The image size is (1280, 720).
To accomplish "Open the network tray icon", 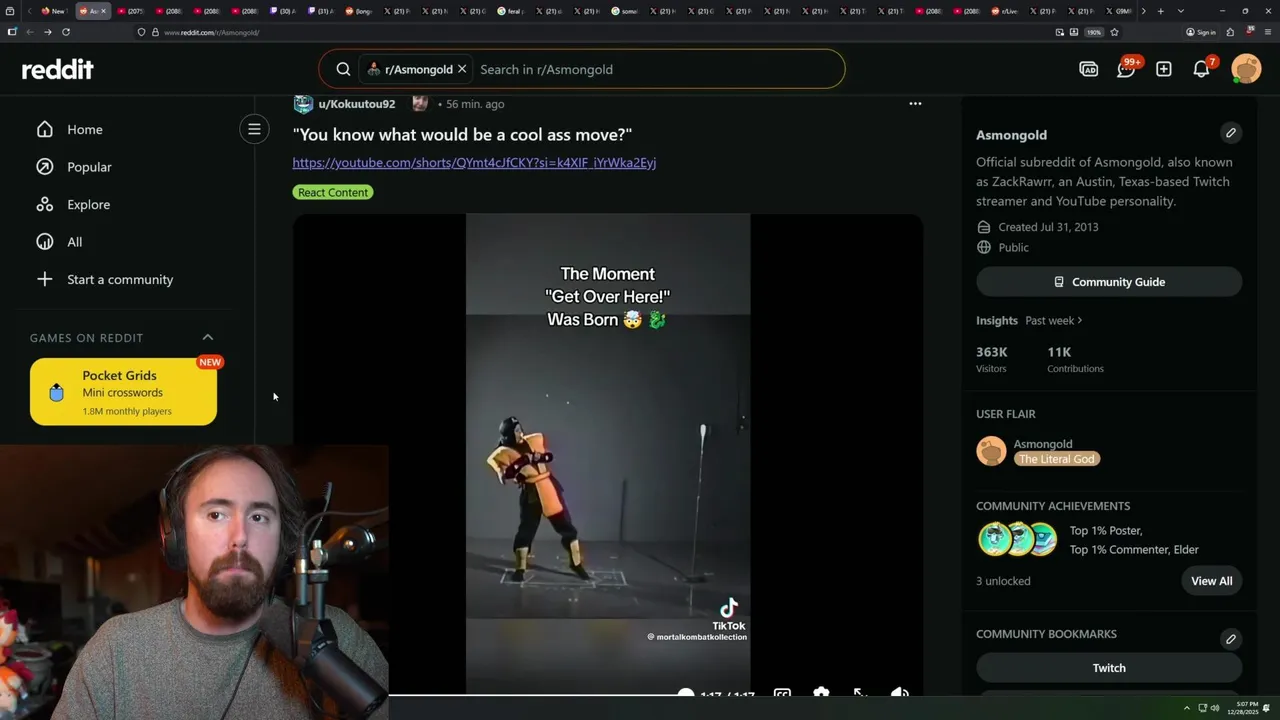I will (1202, 708).
